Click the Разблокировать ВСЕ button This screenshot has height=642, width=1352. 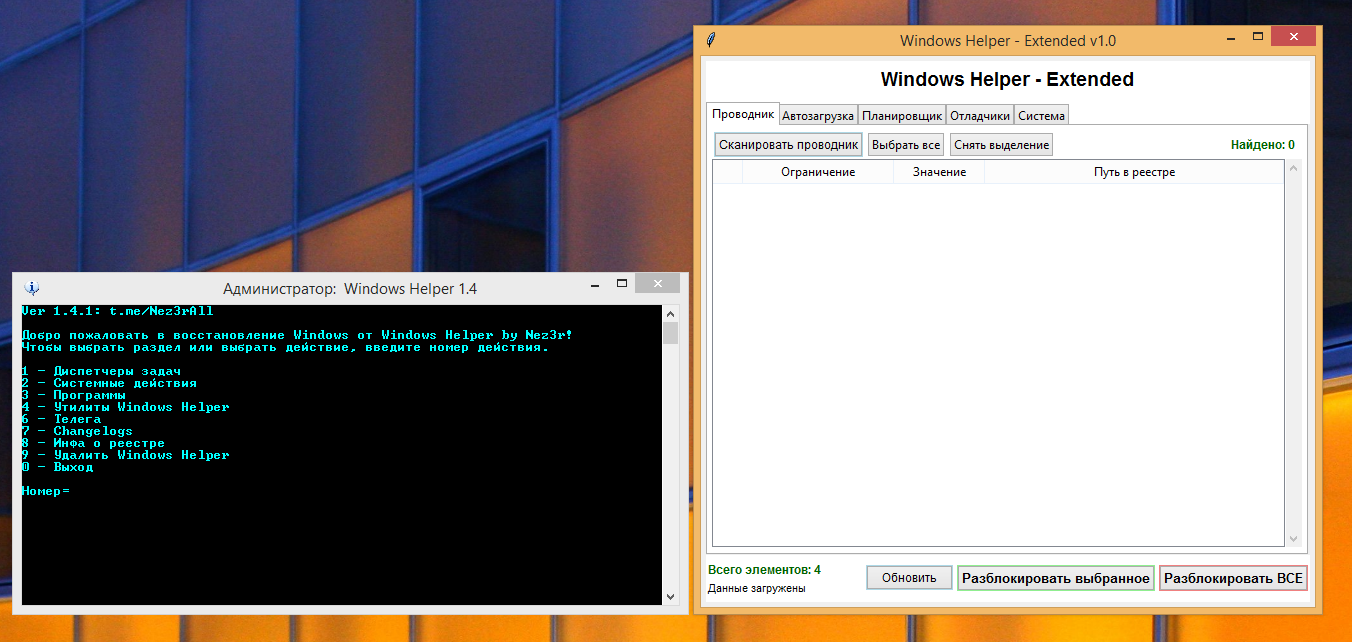pos(1233,578)
